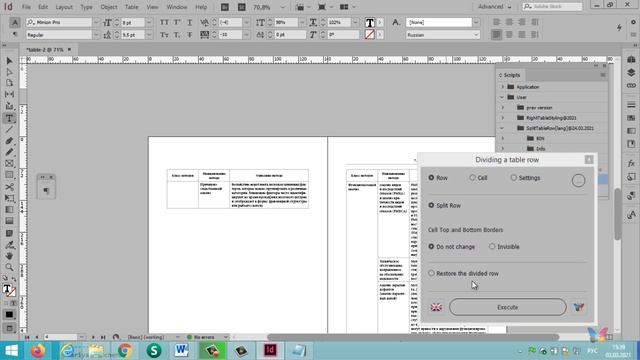Select the Split Row radio button
640x360 pixels.
coord(444,205)
